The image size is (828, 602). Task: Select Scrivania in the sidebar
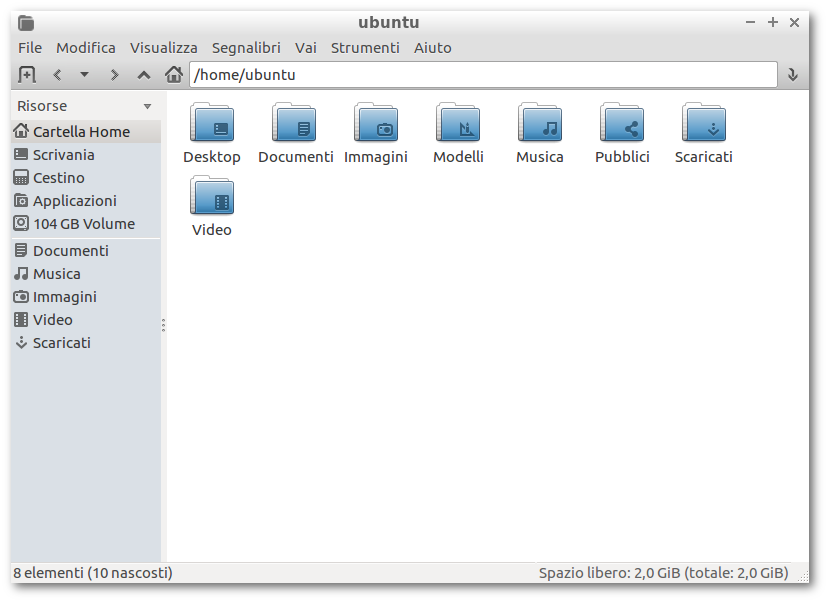(x=86, y=155)
